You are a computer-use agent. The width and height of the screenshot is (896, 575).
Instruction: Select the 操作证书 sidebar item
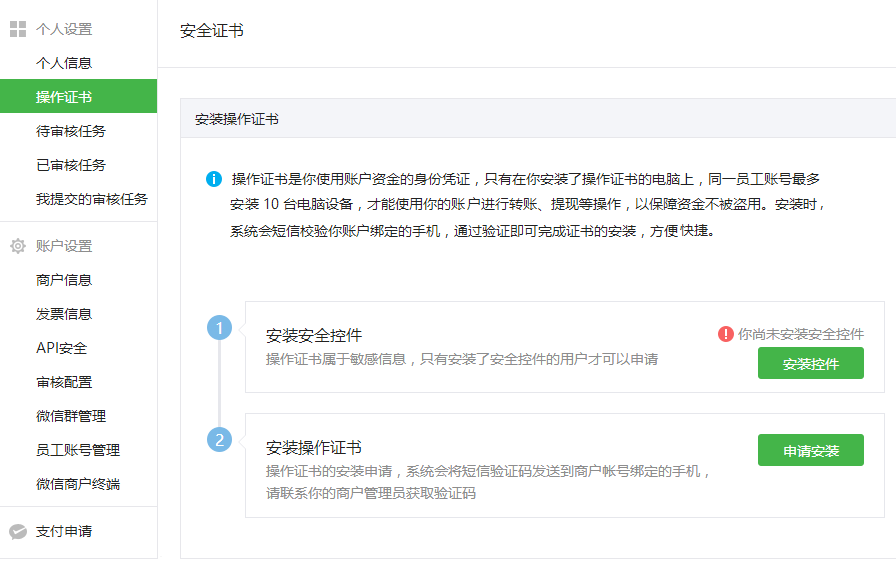tap(64, 97)
